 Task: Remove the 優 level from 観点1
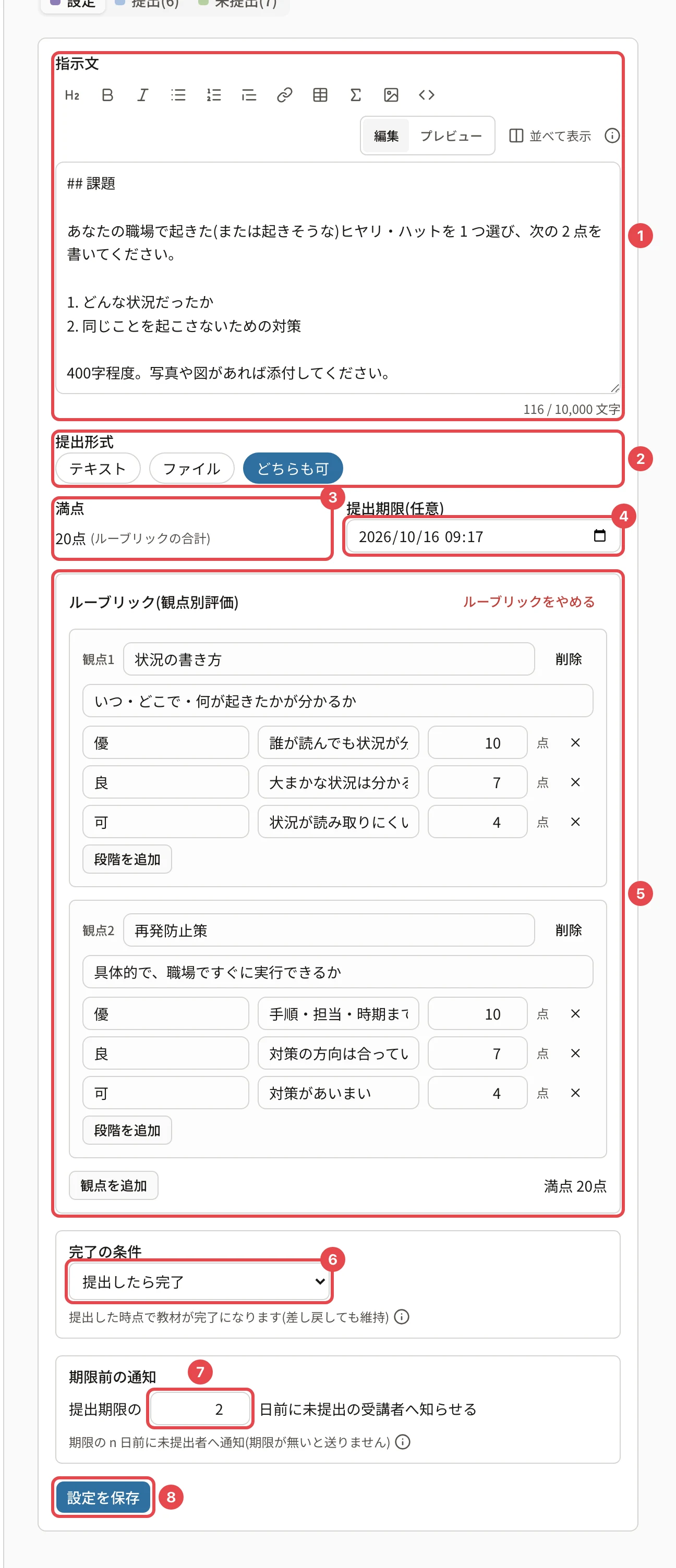tap(575, 743)
